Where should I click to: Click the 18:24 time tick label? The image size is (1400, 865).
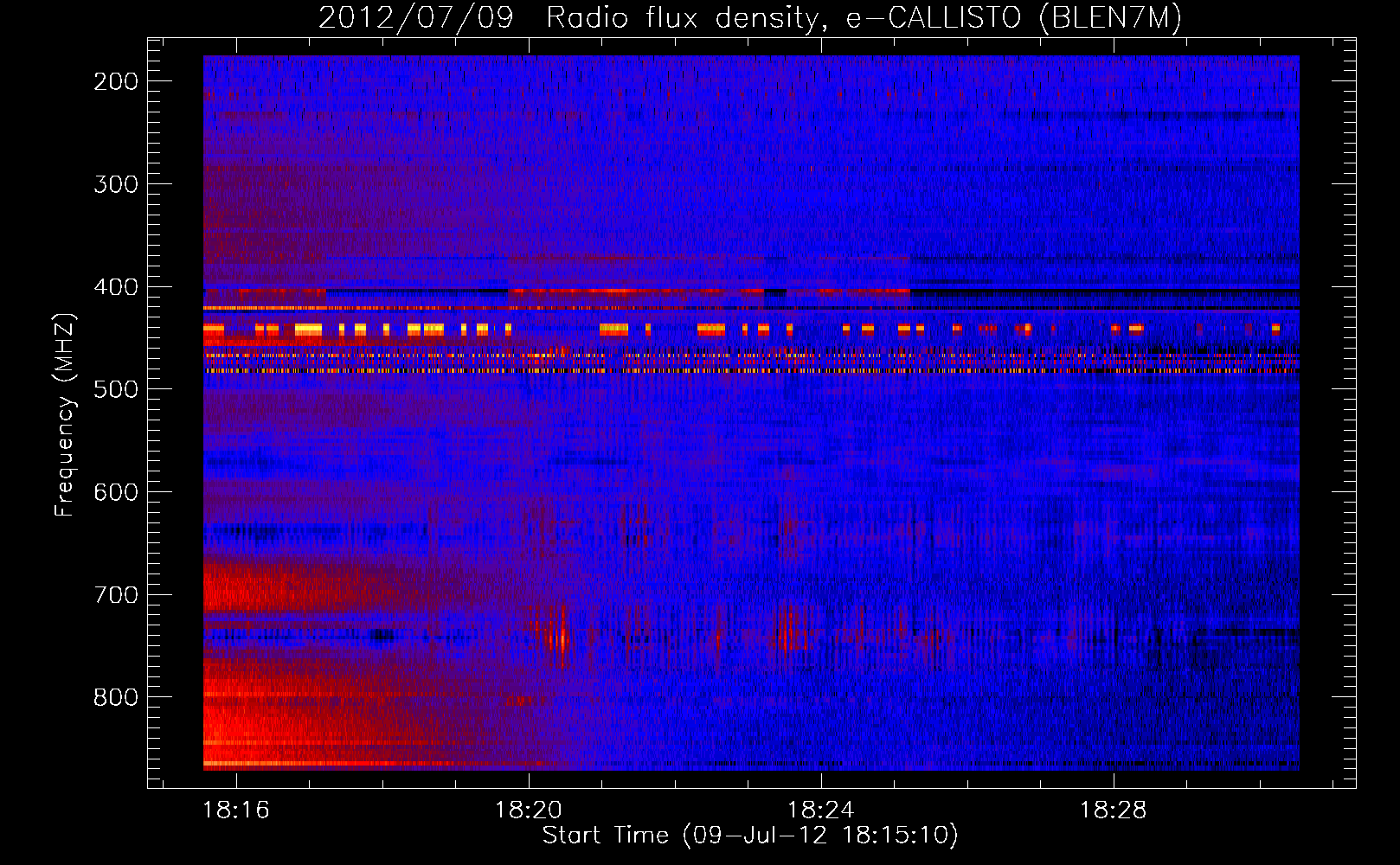click(820, 811)
